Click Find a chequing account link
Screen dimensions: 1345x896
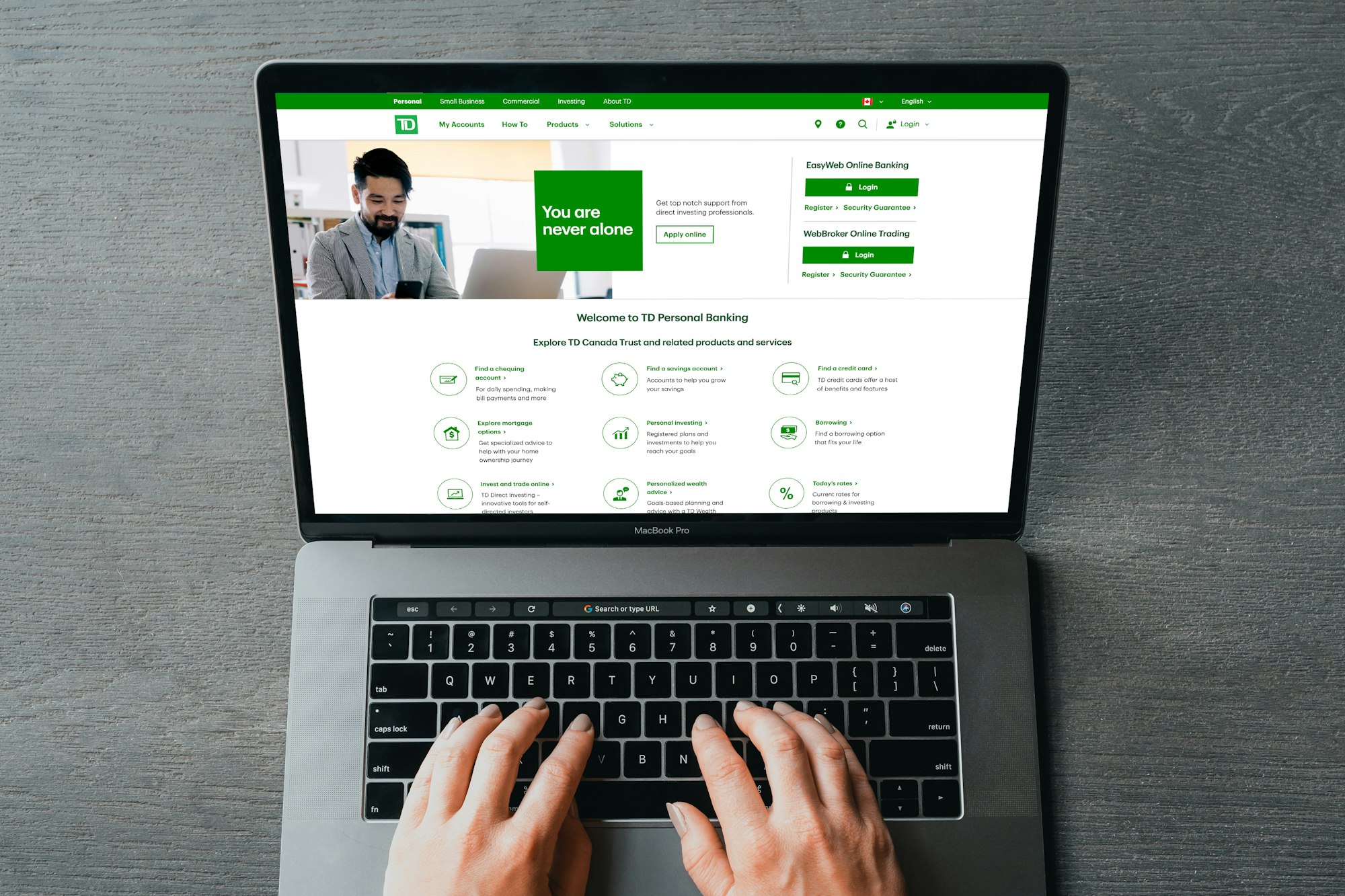(500, 372)
